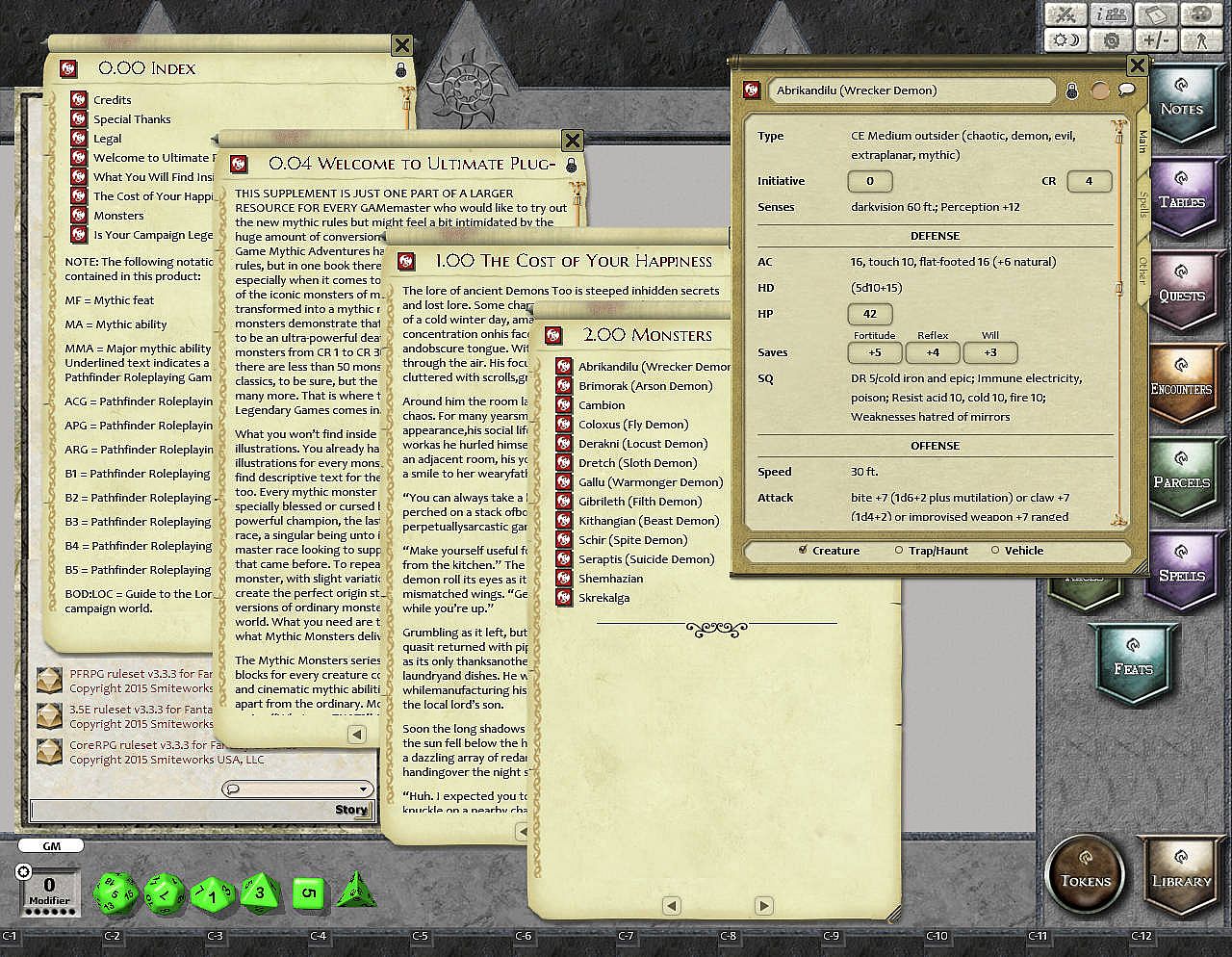Open the Combat Tracker crossed-swords icon
1232x957 pixels.
pos(1065,14)
